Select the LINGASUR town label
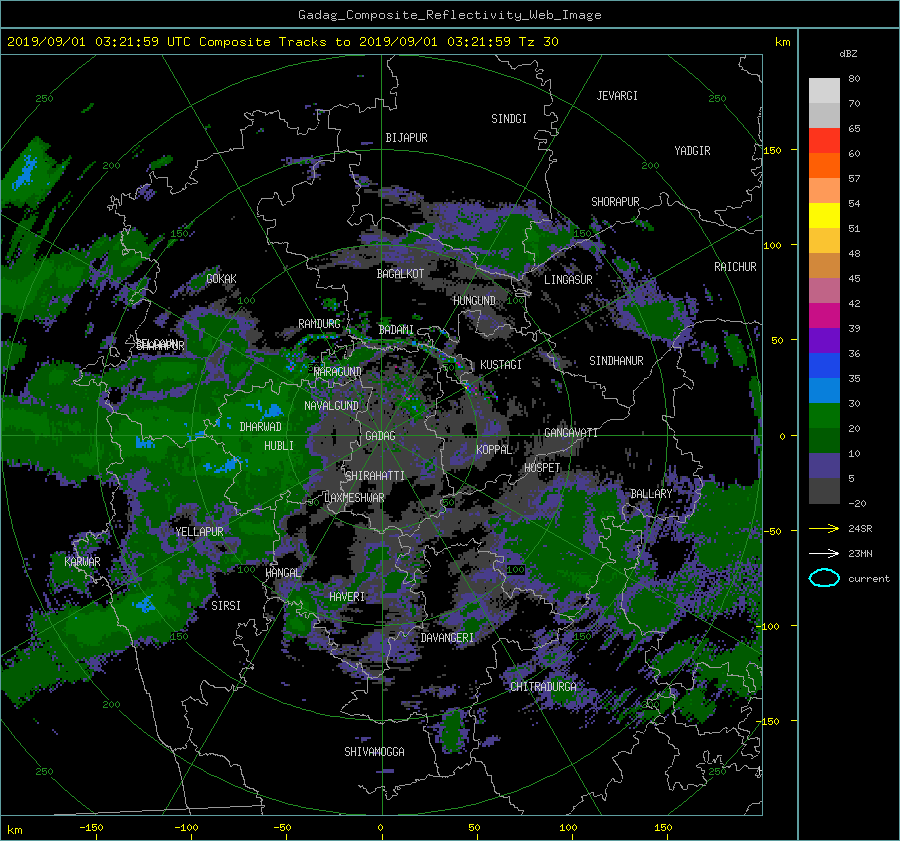 point(568,280)
